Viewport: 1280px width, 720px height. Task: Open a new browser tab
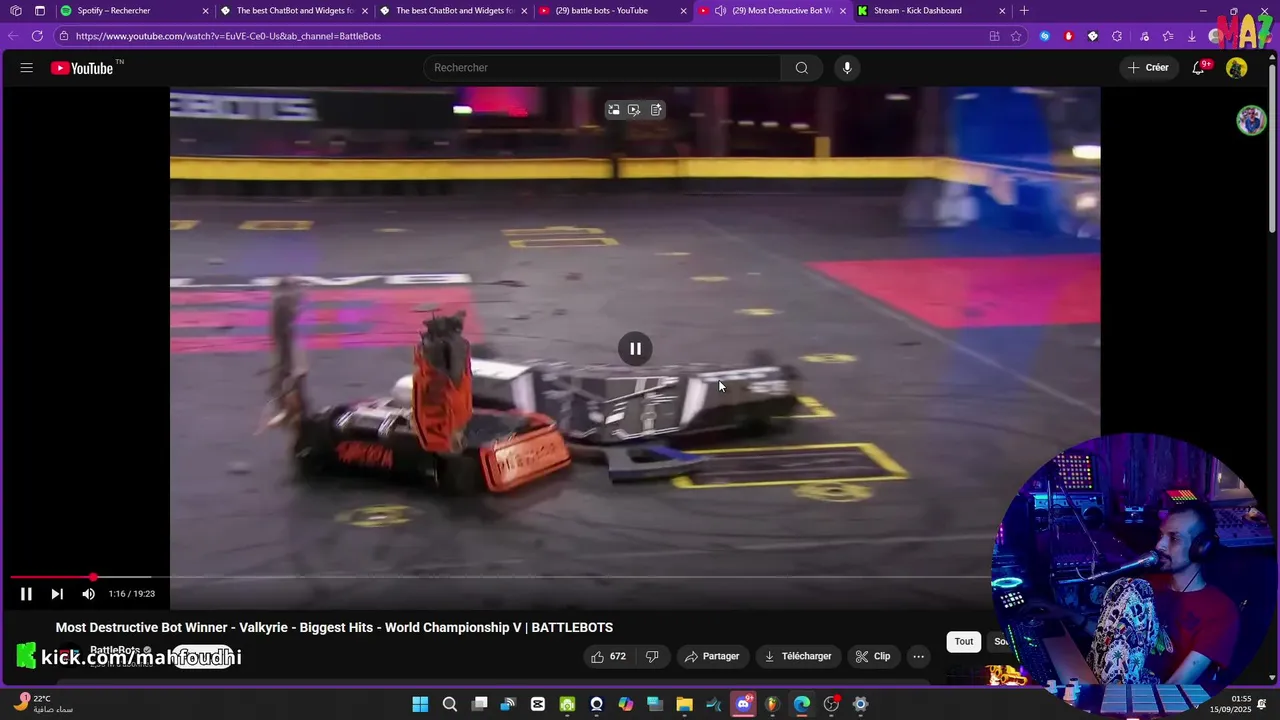tap(1024, 11)
